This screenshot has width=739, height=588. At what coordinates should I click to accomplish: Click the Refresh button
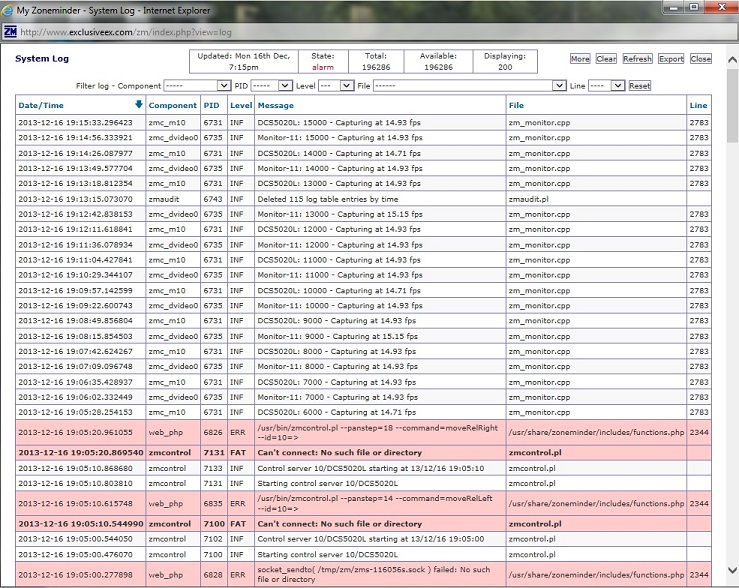click(638, 59)
